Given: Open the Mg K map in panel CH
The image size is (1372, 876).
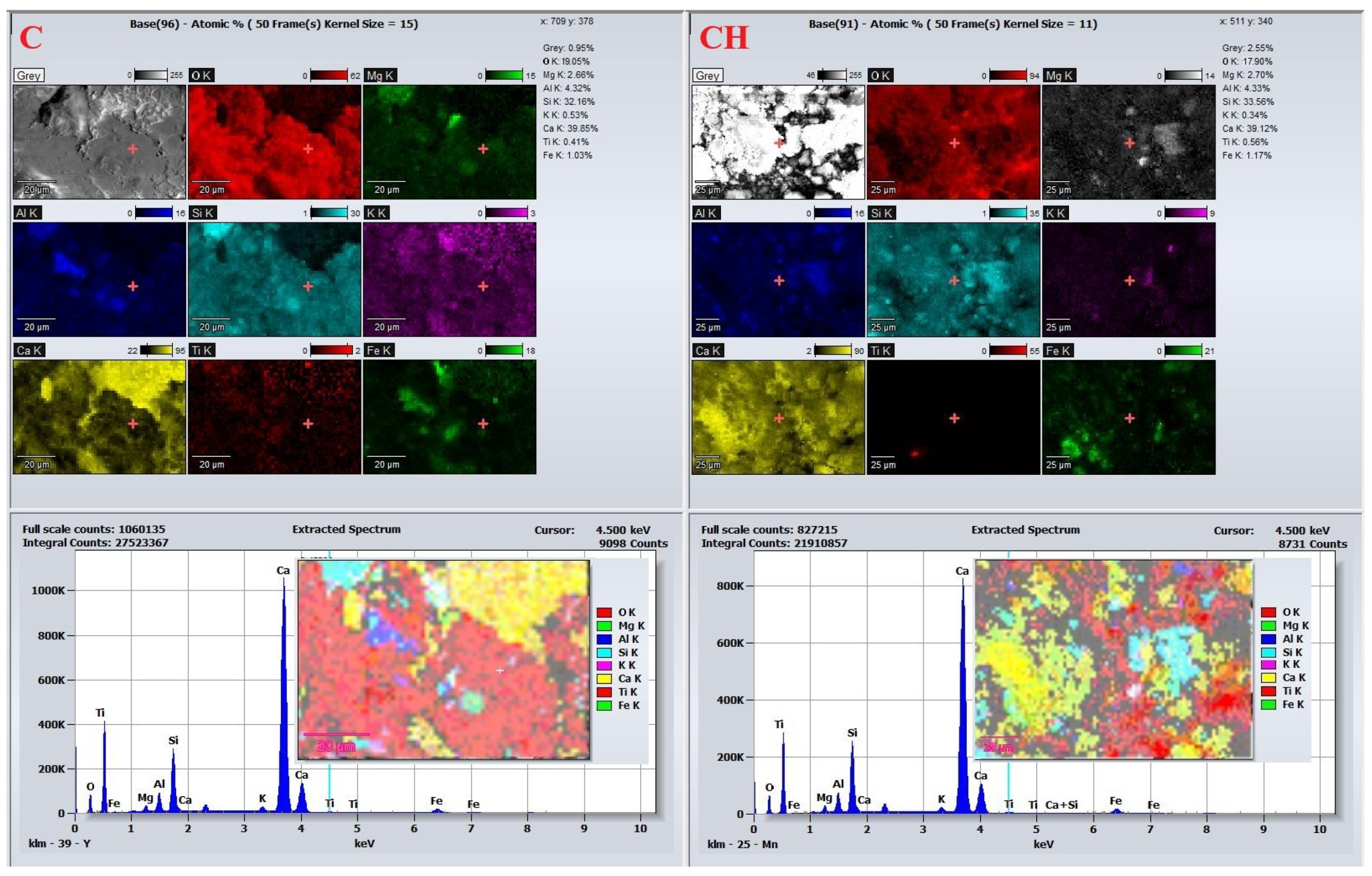Looking at the screenshot, I should click(1129, 142).
